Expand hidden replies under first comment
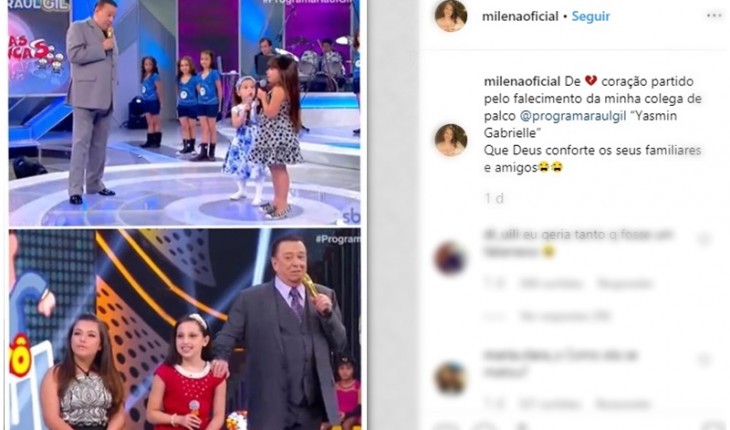 (x=564, y=316)
